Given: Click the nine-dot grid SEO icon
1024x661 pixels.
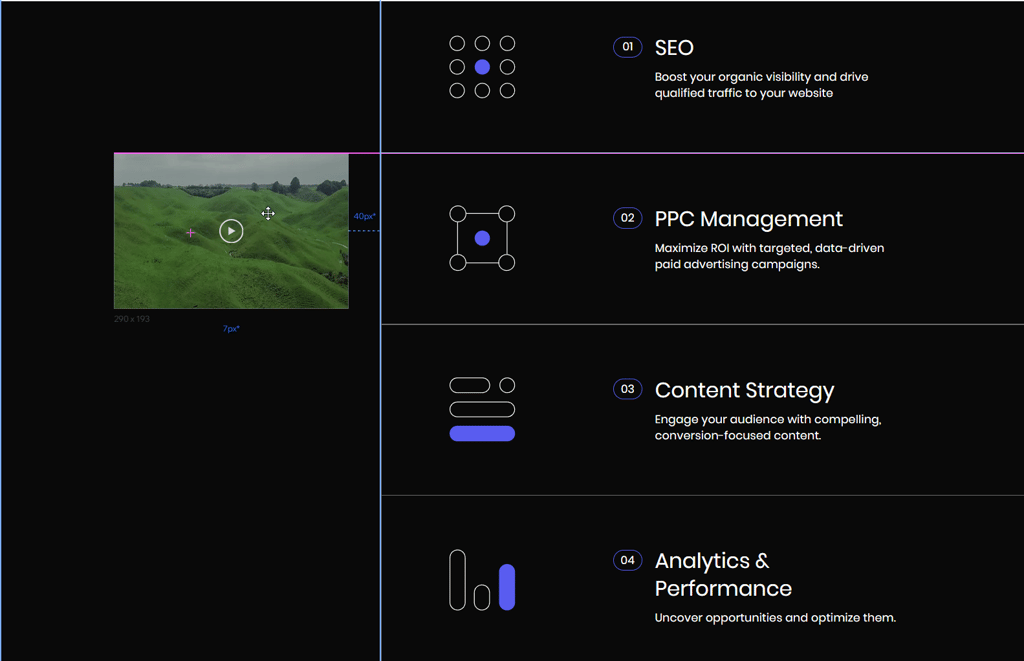Looking at the screenshot, I should coord(482,67).
